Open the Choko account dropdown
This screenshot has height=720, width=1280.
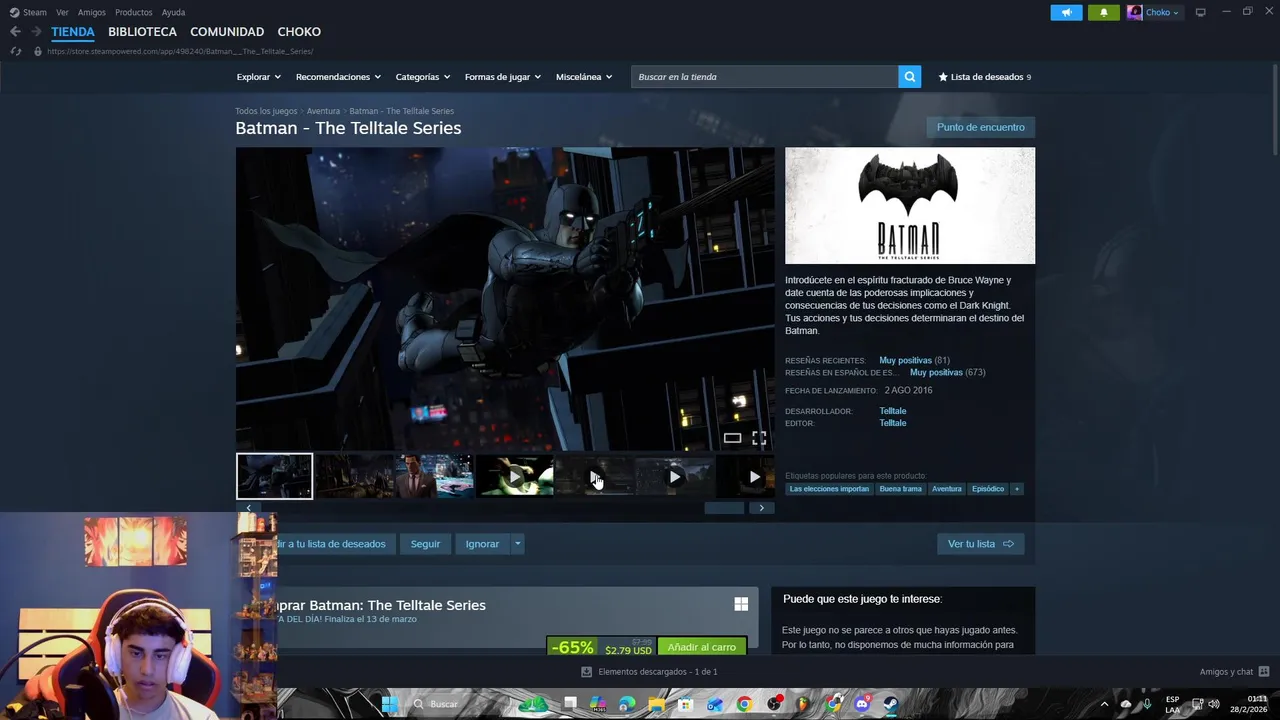(x=1154, y=12)
